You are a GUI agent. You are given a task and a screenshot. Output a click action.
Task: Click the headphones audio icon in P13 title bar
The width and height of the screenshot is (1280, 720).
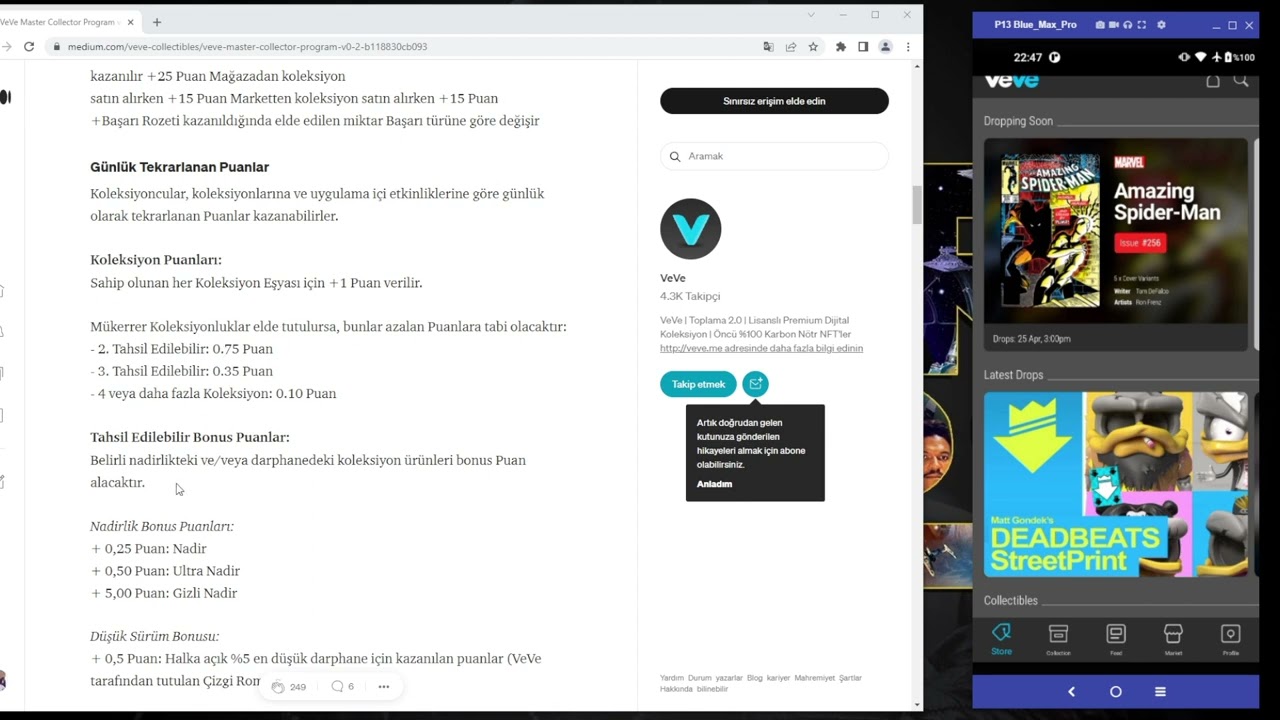click(1127, 25)
